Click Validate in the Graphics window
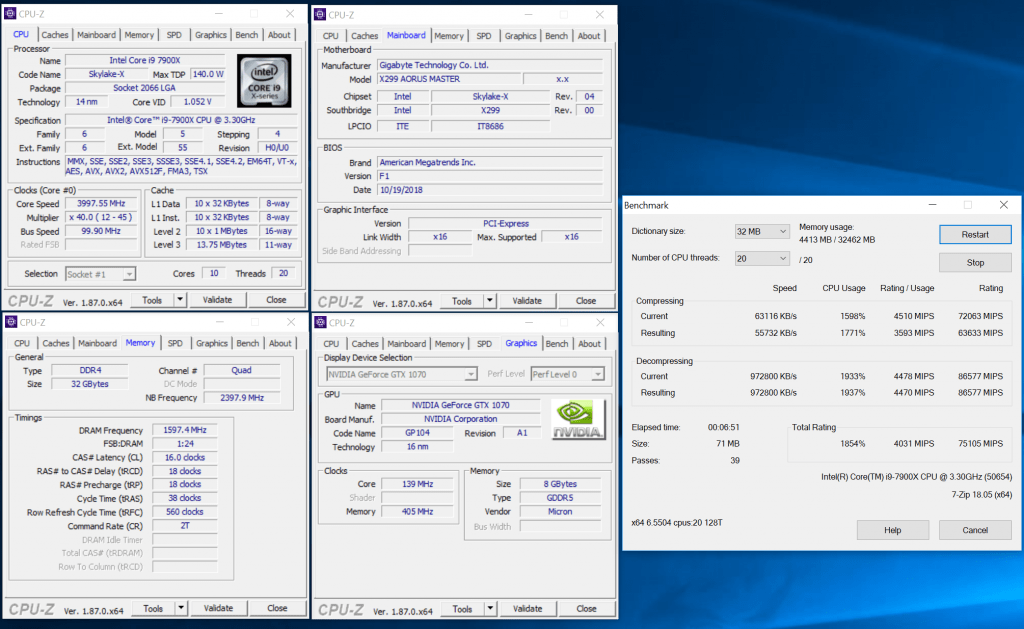Image resolution: width=1024 pixels, height=629 pixels. pos(526,608)
